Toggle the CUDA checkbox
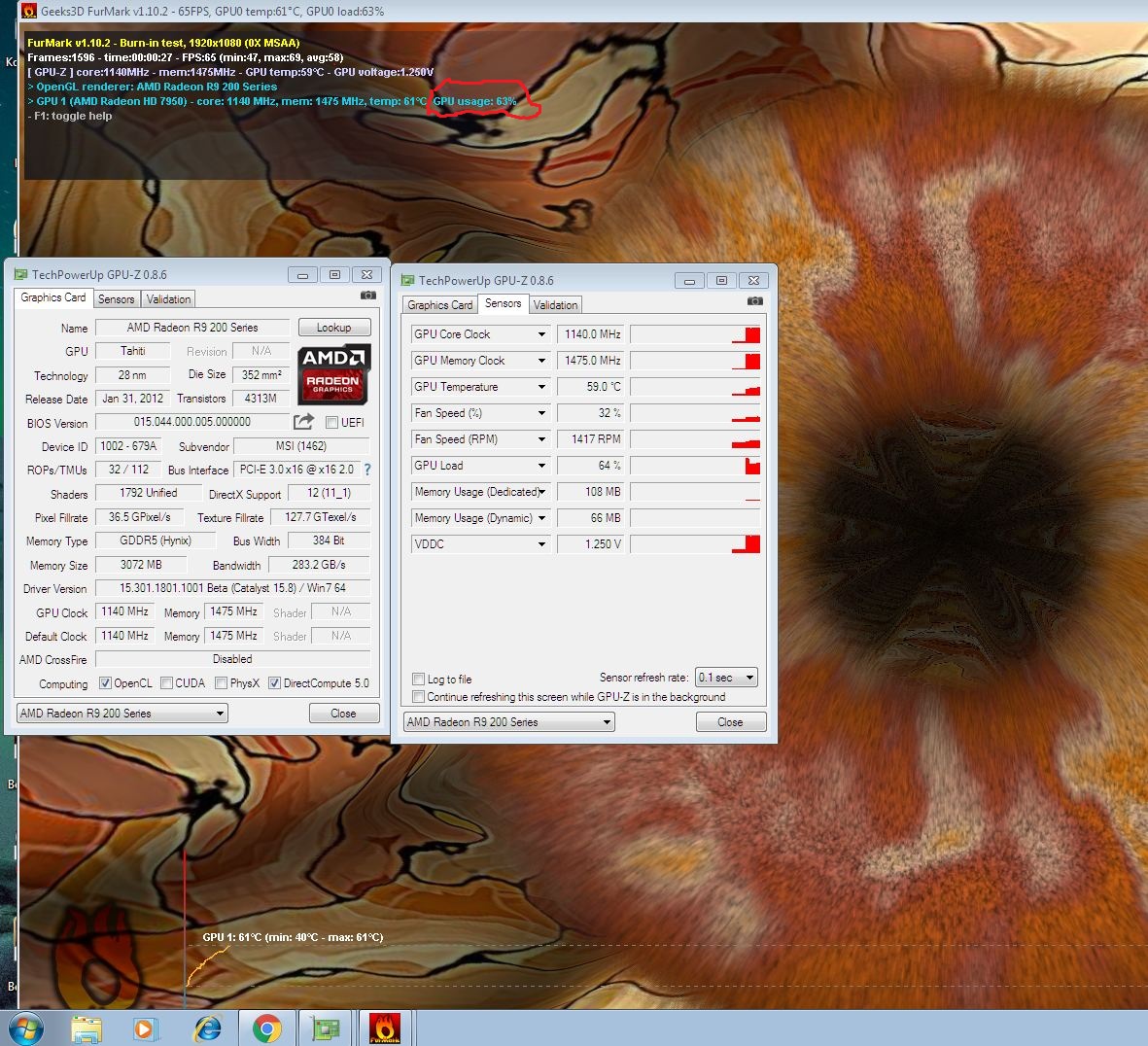 click(167, 683)
